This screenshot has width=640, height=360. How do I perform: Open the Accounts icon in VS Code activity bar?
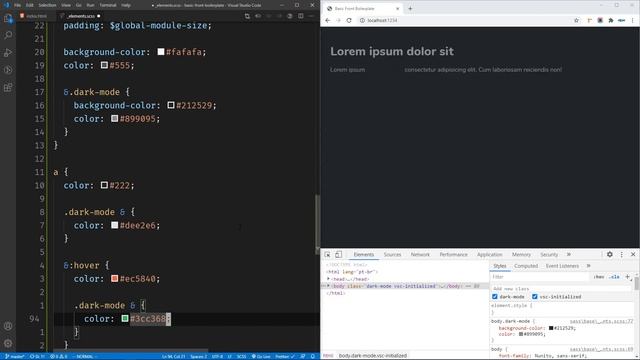[8, 326]
